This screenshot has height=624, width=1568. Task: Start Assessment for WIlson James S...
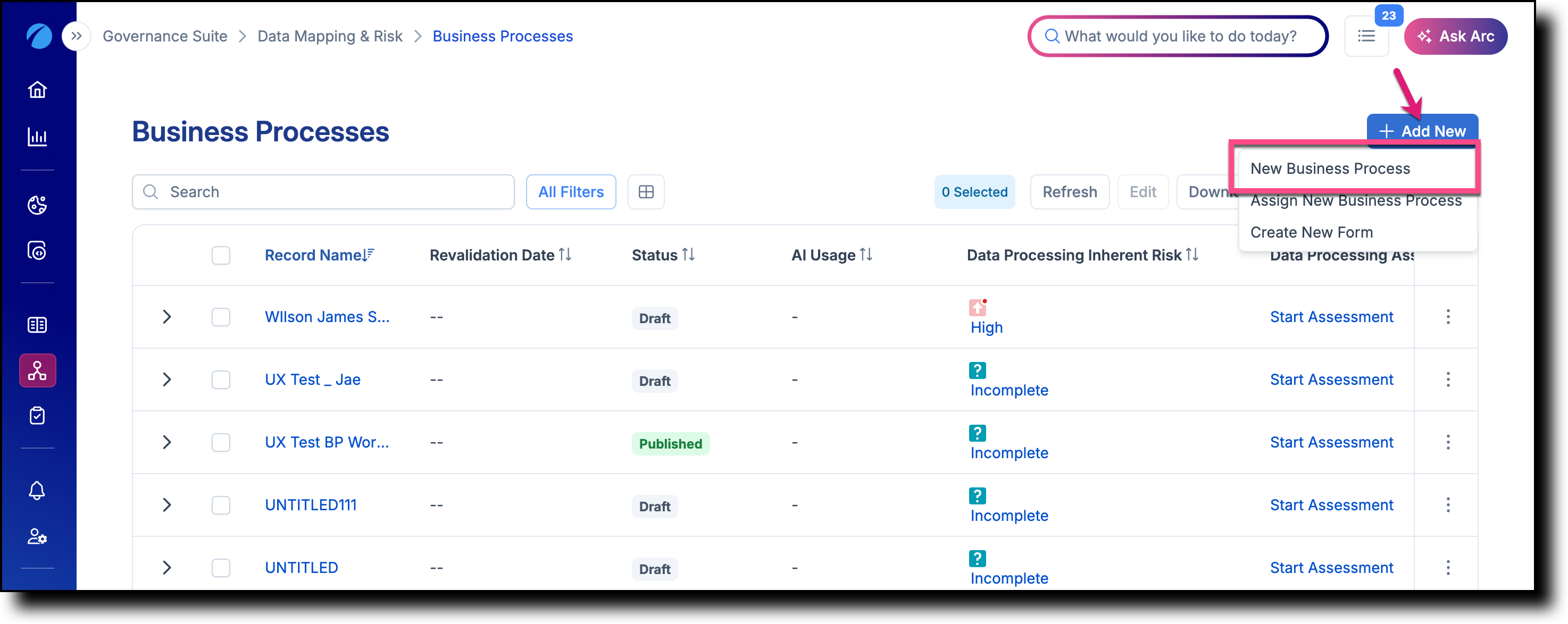(x=1331, y=317)
